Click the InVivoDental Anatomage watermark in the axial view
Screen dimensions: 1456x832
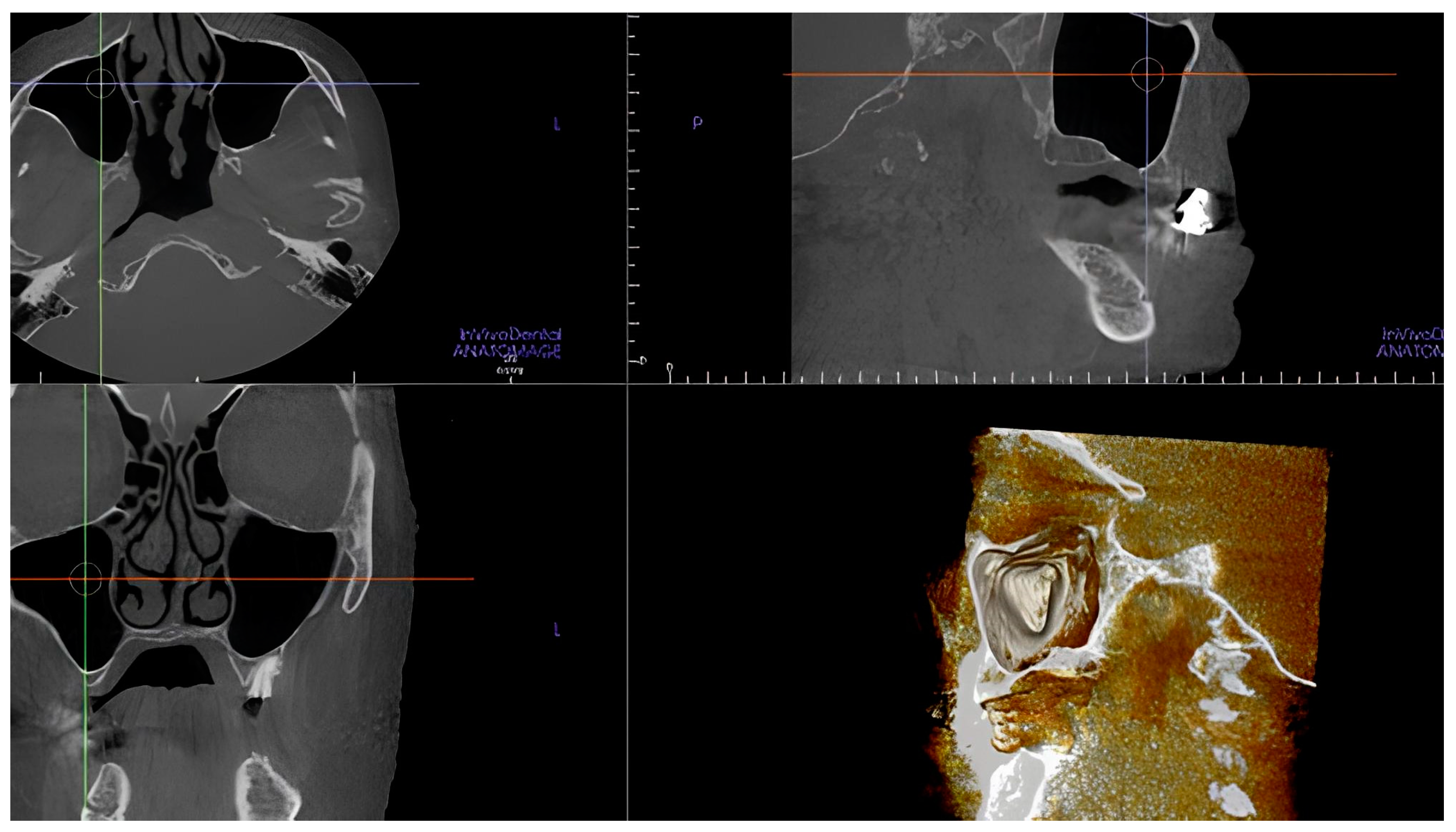pyautogui.click(x=506, y=344)
